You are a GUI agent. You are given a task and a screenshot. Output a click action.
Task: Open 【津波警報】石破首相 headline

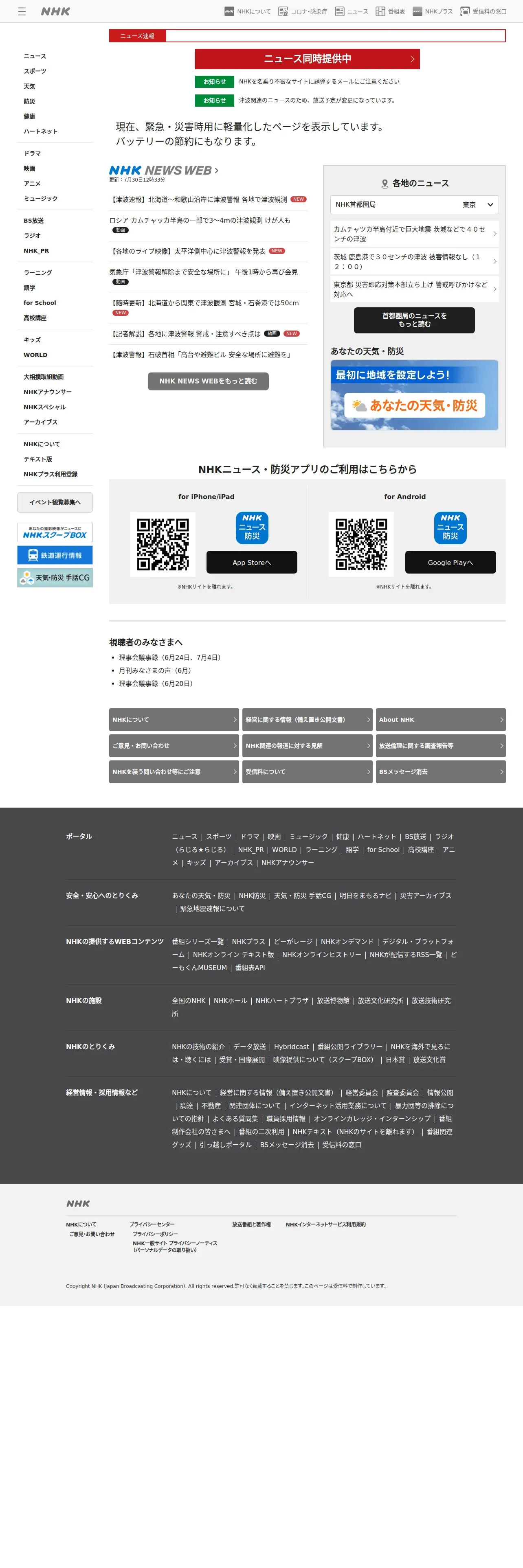point(202,354)
